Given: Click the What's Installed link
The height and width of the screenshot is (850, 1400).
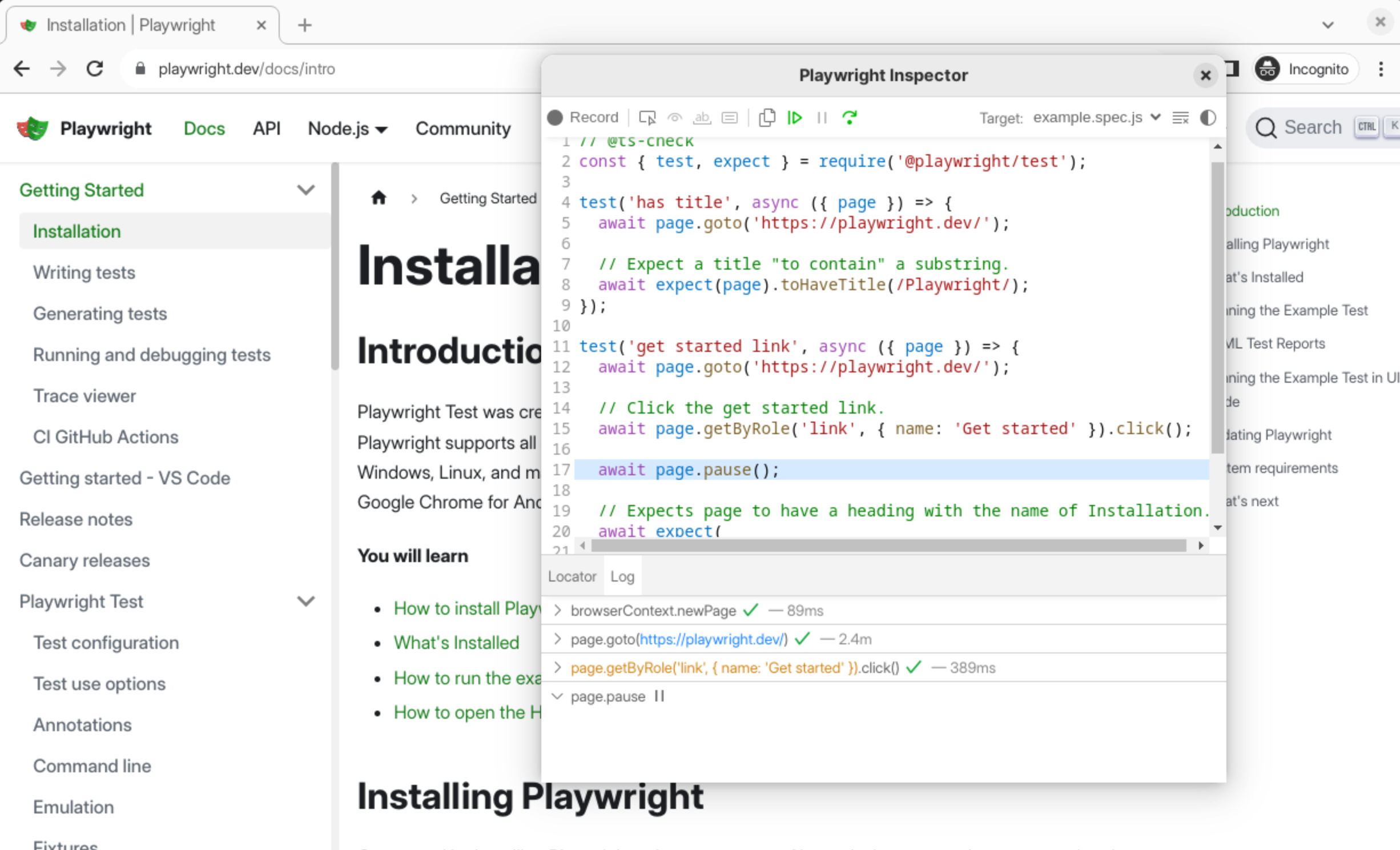Looking at the screenshot, I should 456,643.
